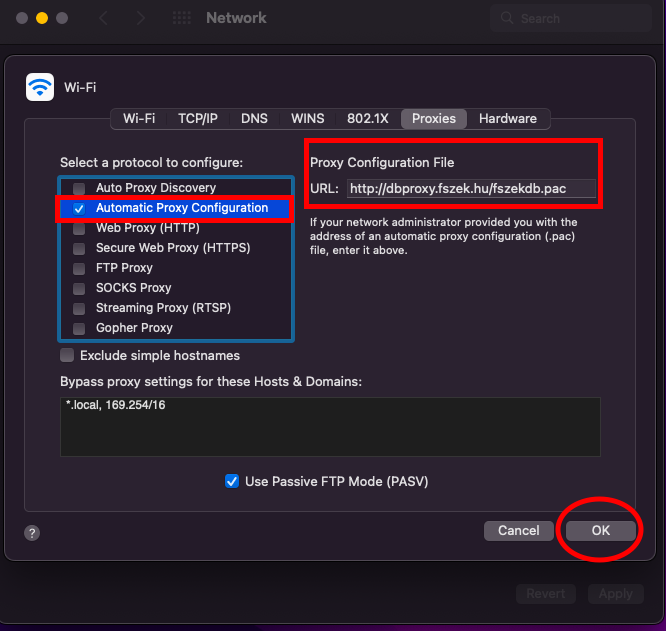Enable Auto Proxy Discovery checkbox
The height and width of the screenshot is (631, 666).
[79, 188]
